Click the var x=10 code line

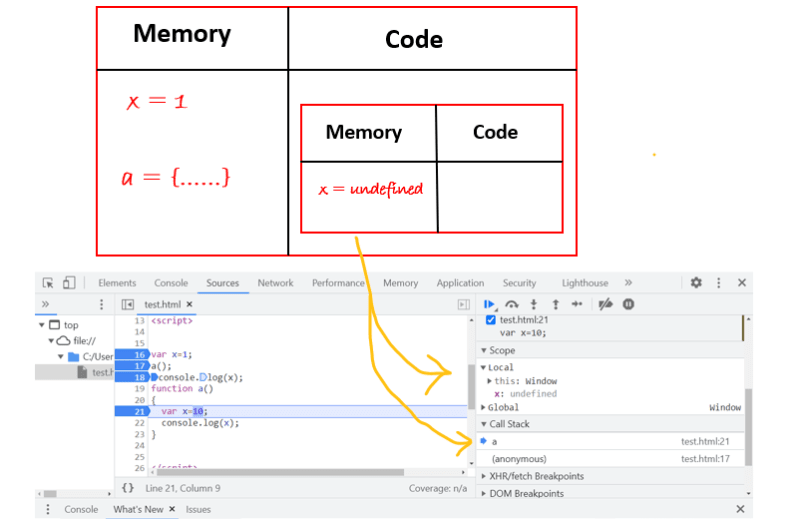click(185, 411)
